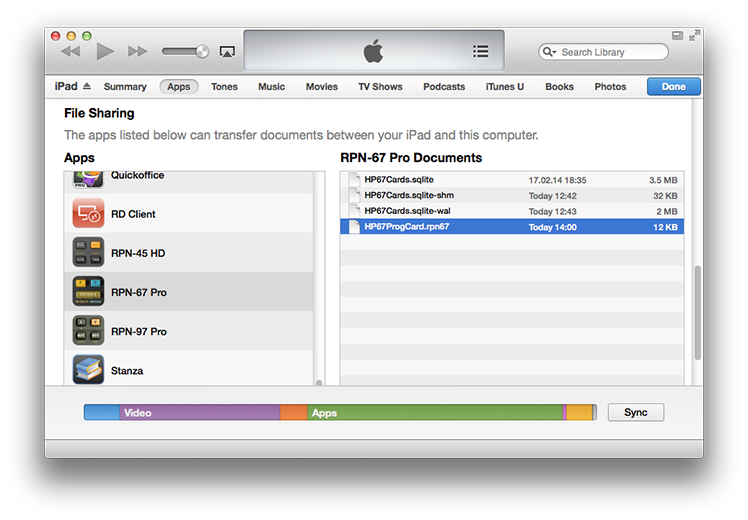Eject the iPad
The height and width of the screenshot is (520, 748).
[87, 86]
